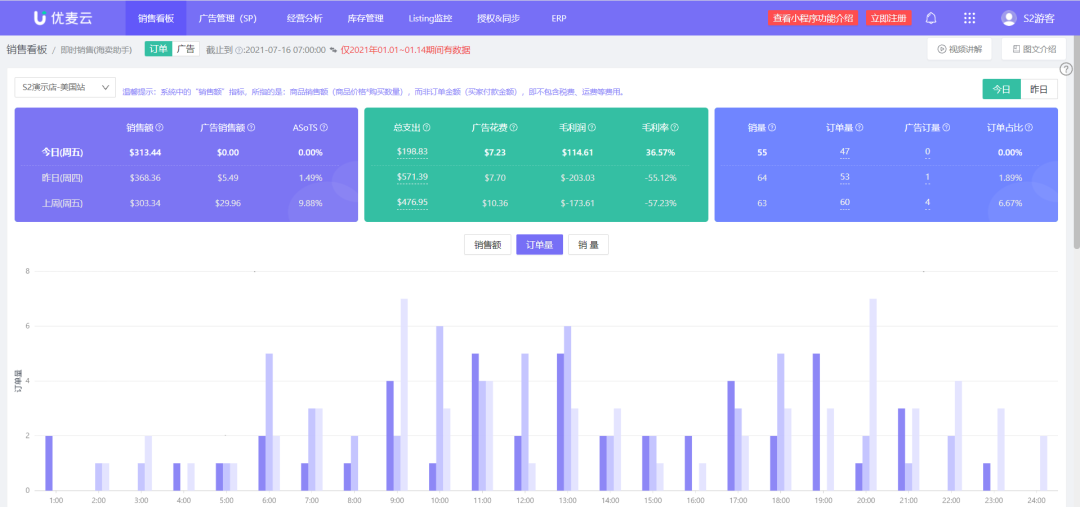Show chart by 销售额
The height and width of the screenshot is (507, 1080).
coord(488,245)
